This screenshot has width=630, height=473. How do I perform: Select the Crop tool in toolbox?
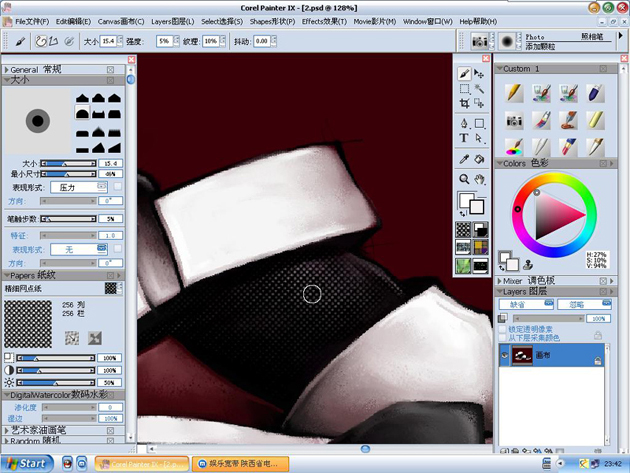click(464, 104)
